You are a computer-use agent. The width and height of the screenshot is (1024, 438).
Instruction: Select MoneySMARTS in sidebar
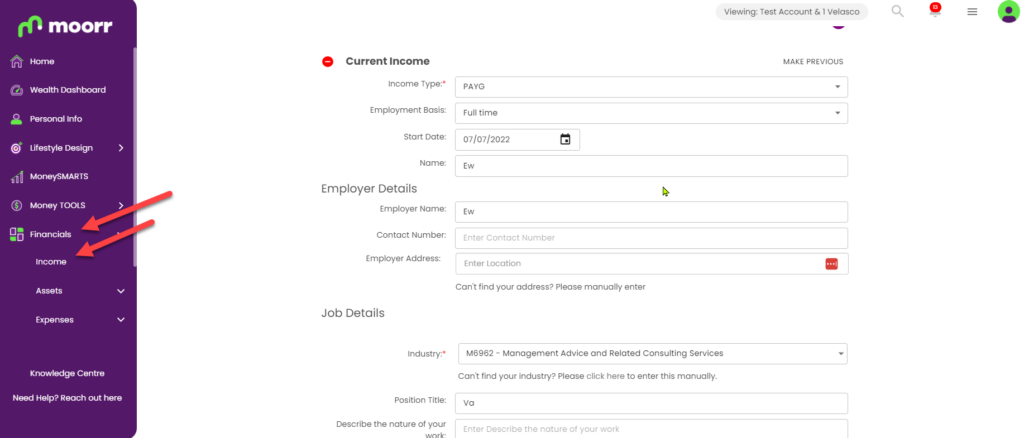[x=59, y=177]
